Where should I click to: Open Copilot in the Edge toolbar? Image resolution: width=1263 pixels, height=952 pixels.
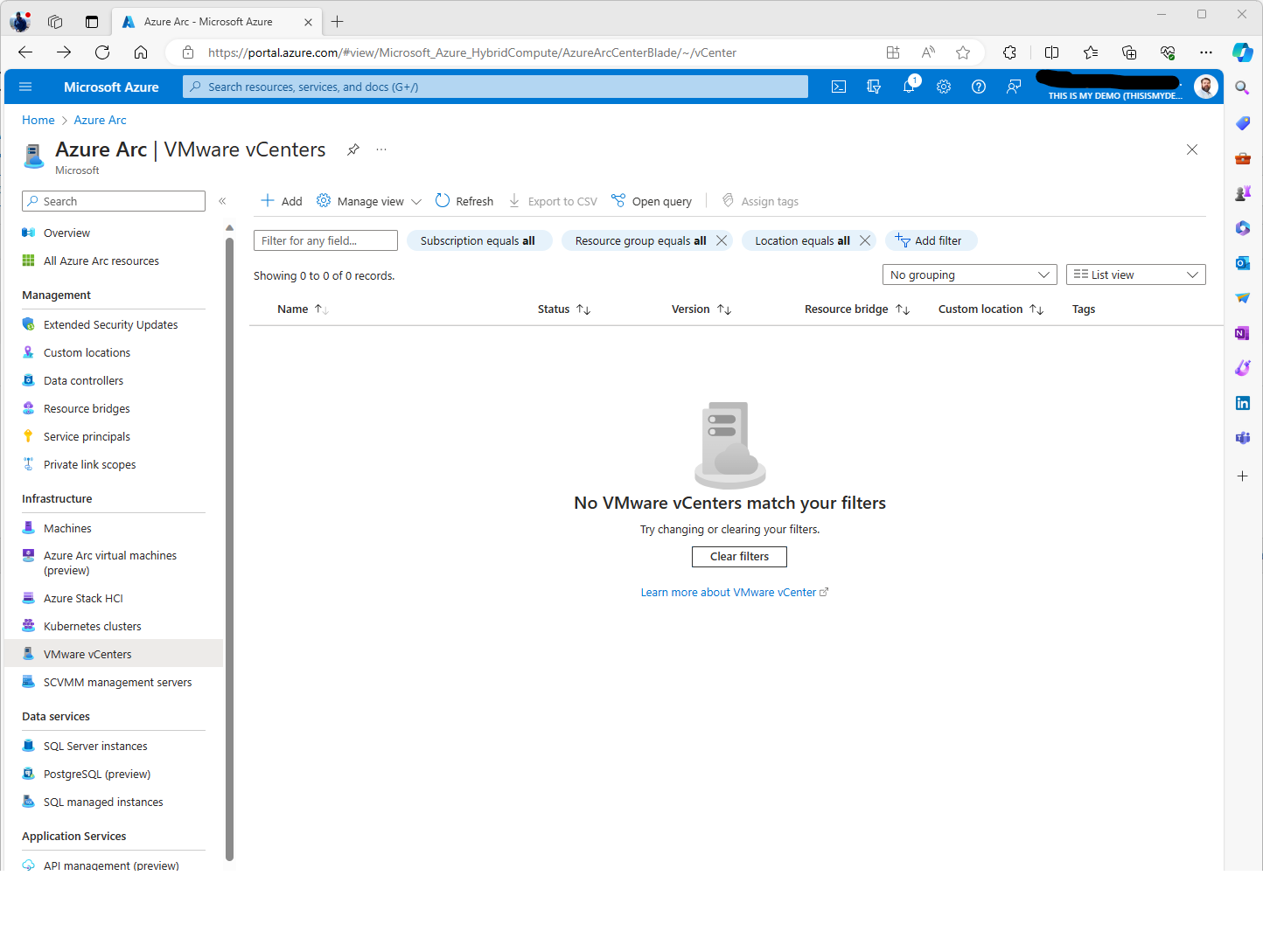[x=1242, y=52]
